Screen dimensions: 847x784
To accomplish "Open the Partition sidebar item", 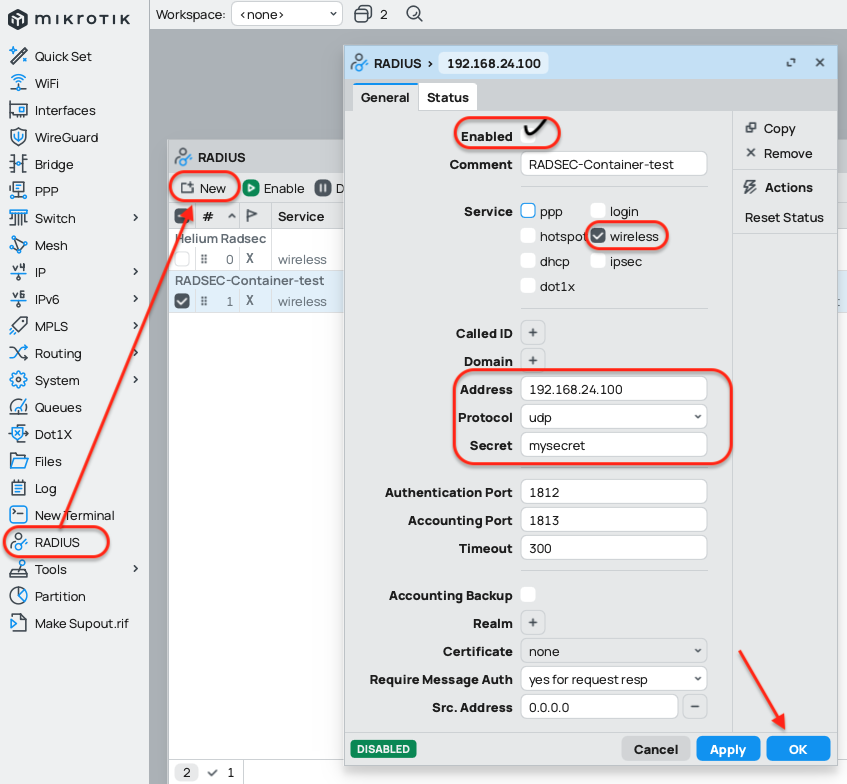I will click(60, 596).
